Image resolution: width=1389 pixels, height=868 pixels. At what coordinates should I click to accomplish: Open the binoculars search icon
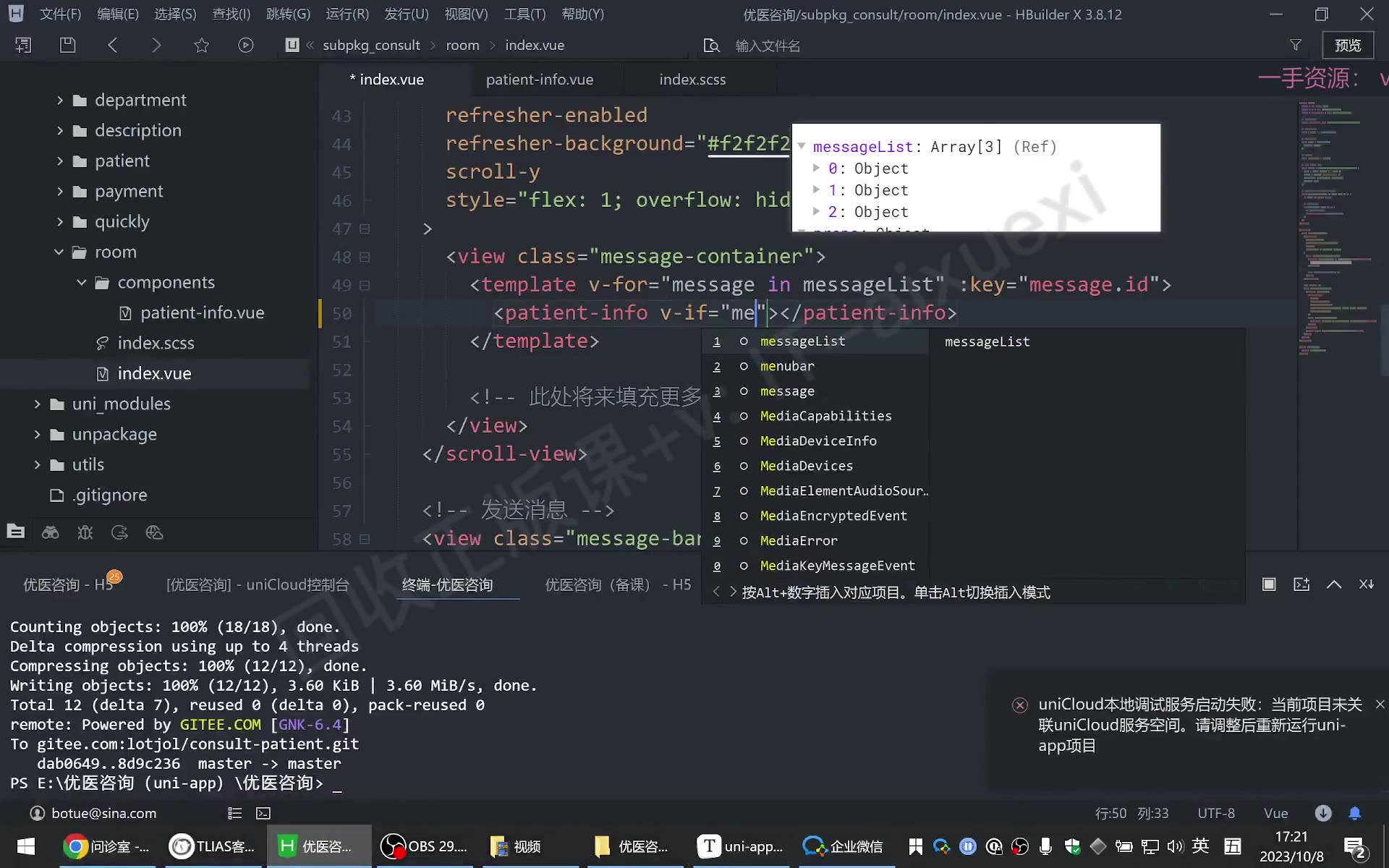coord(51,533)
